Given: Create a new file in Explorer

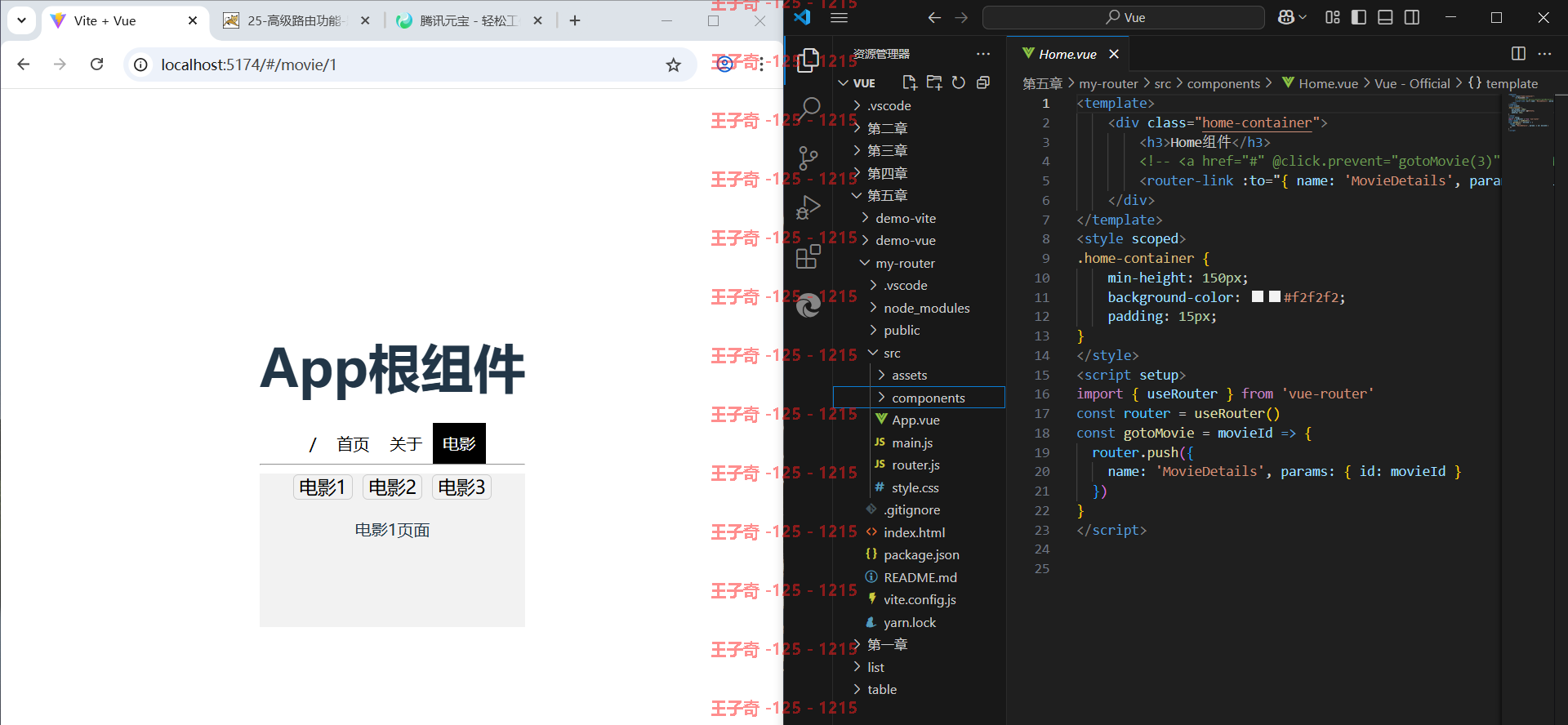Looking at the screenshot, I should click(x=910, y=82).
